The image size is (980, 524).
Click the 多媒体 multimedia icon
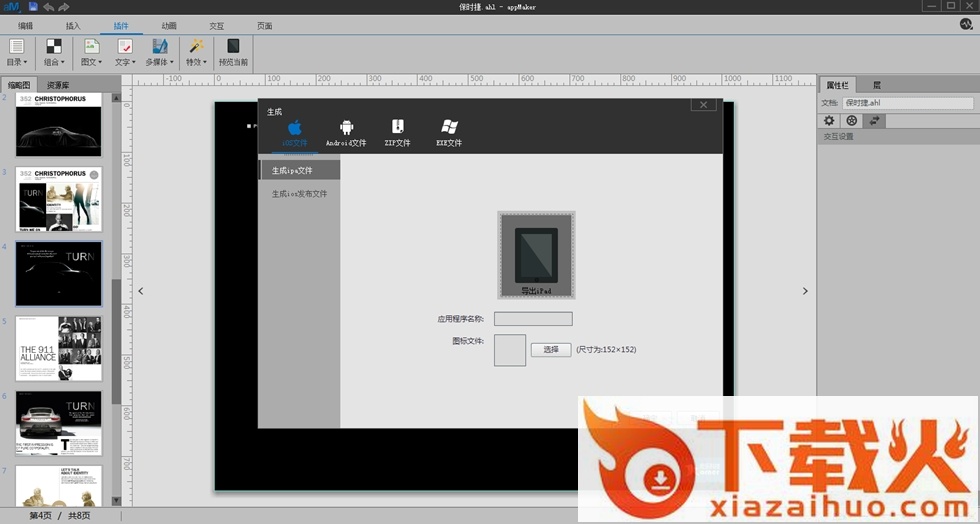[160, 46]
